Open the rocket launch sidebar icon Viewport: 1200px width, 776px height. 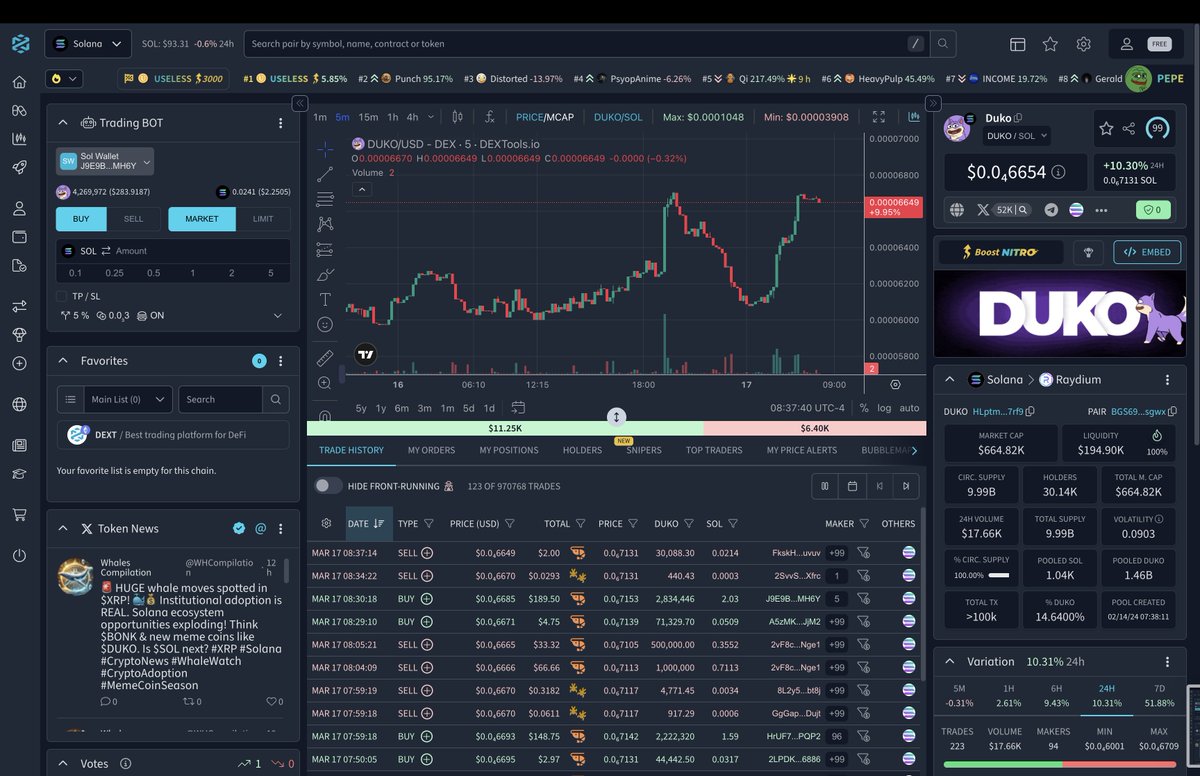point(19,167)
